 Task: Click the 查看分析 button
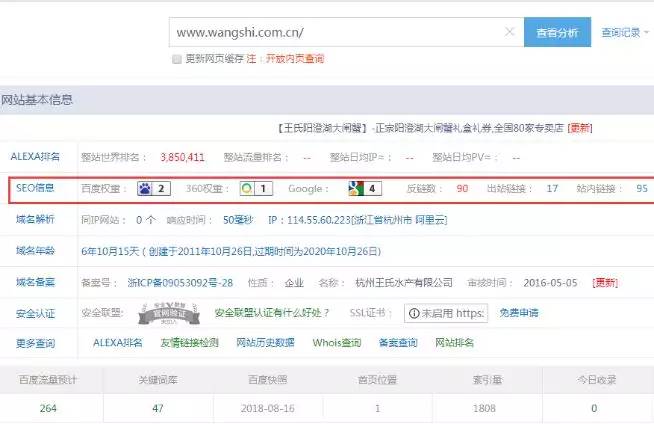[x=557, y=32]
